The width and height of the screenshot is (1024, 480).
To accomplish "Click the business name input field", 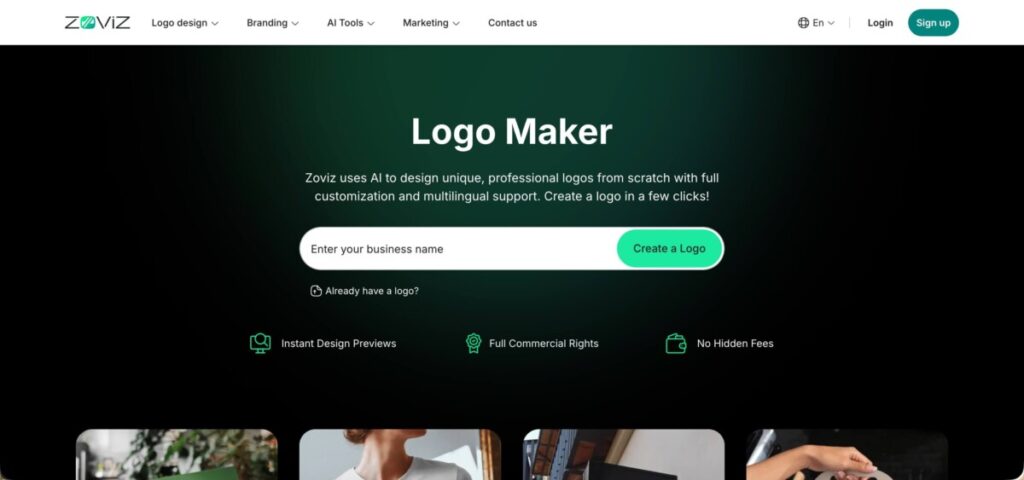I will [457, 249].
